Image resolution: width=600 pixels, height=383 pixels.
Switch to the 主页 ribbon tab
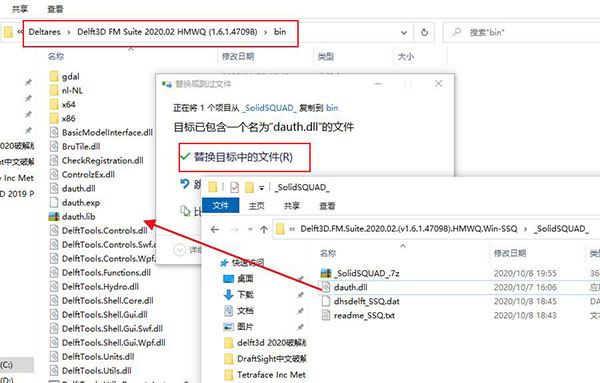[x=256, y=206]
